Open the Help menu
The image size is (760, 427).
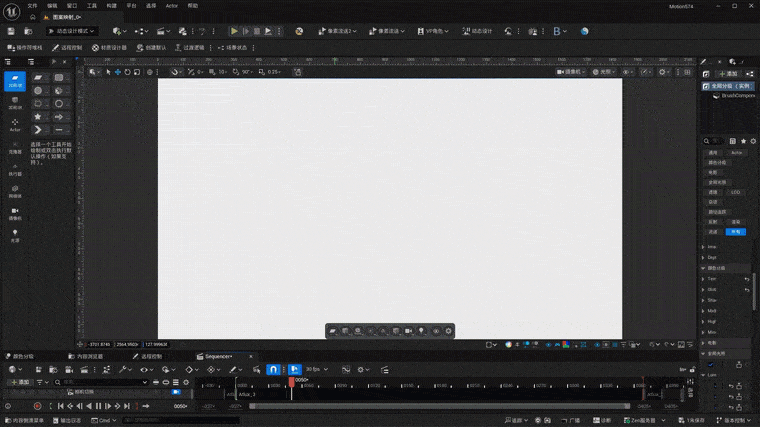pos(193,6)
